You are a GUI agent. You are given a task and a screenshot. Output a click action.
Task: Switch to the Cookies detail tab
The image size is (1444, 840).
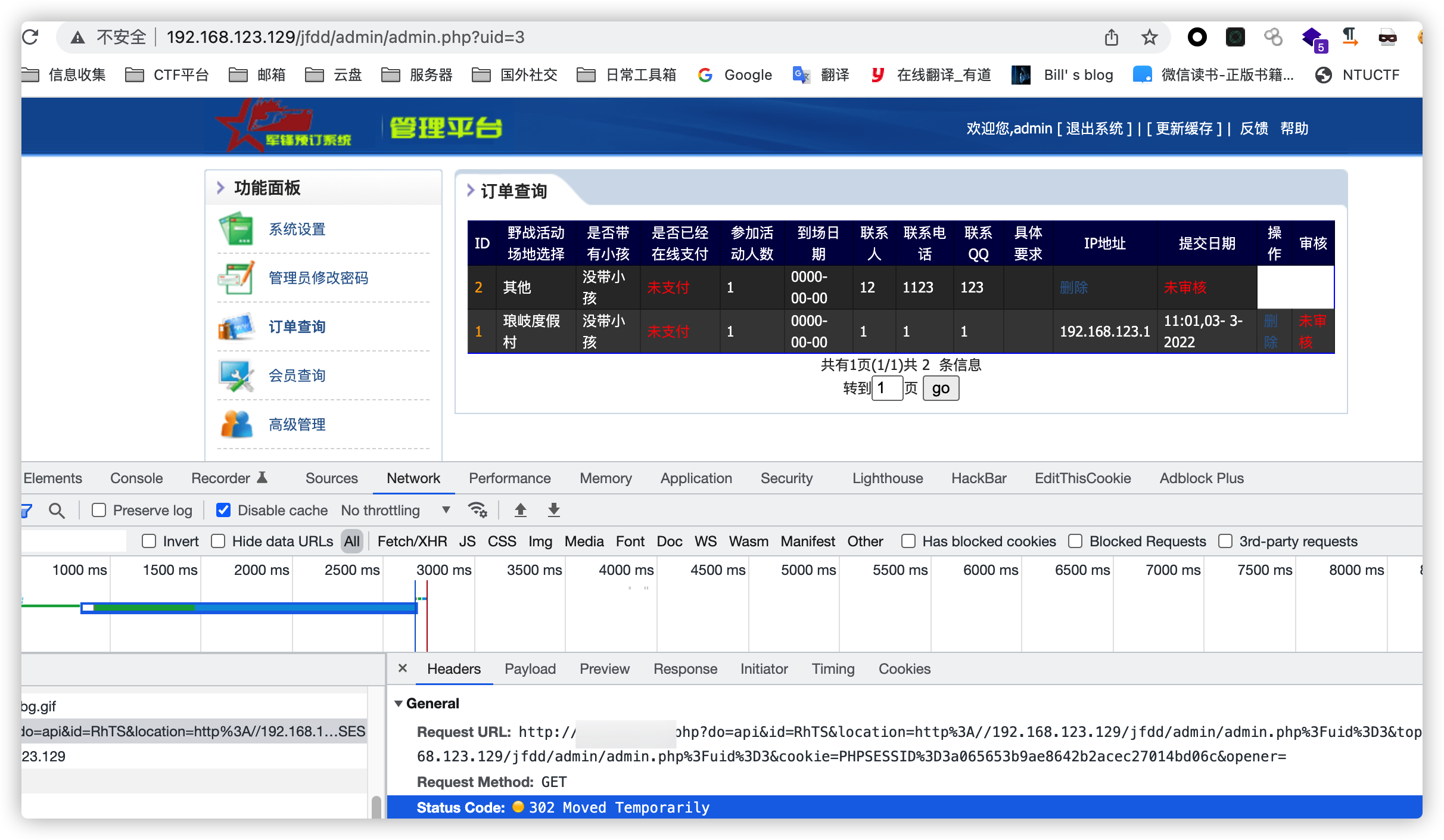click(x=904, y=668)
